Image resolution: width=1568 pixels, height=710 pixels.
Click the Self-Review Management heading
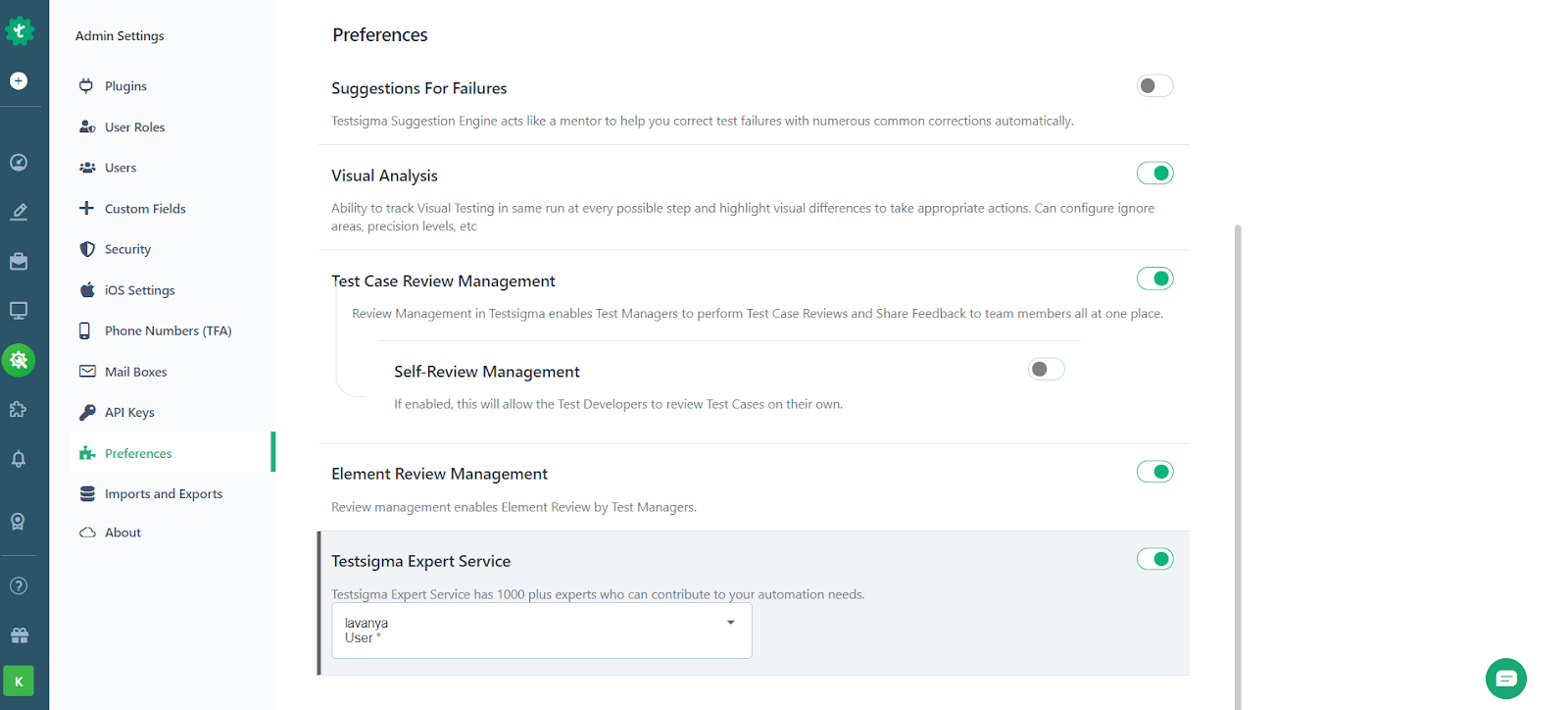tap(487, 372)
